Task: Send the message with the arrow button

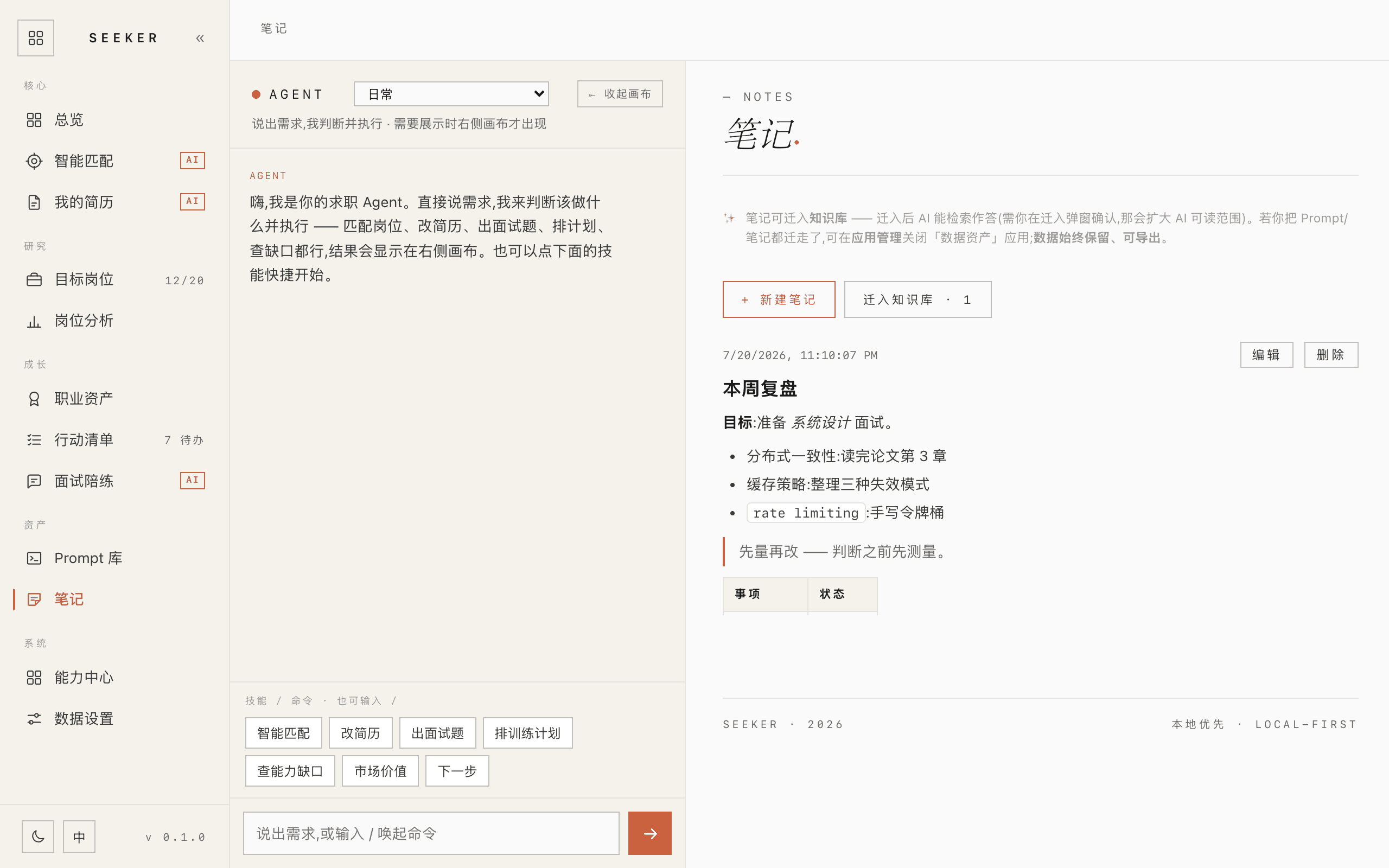Action: click(x=649, y=833)
